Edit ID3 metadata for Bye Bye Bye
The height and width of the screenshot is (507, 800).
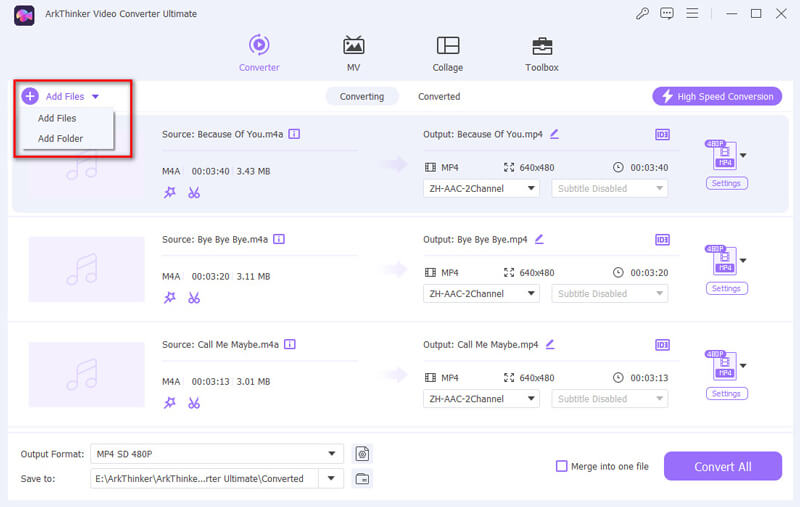click(662, 240)
